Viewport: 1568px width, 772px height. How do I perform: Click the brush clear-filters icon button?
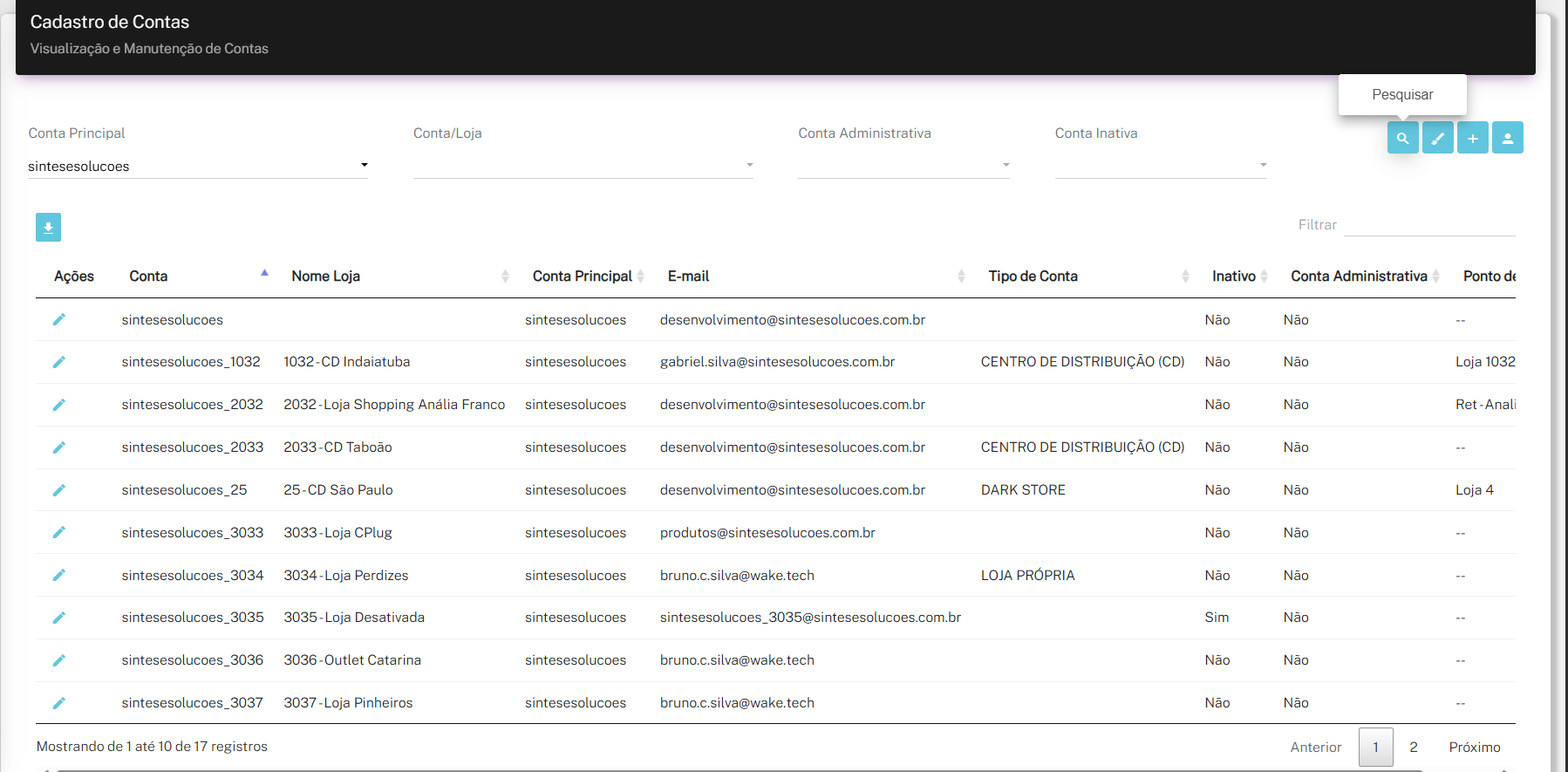coord(1437,138)
